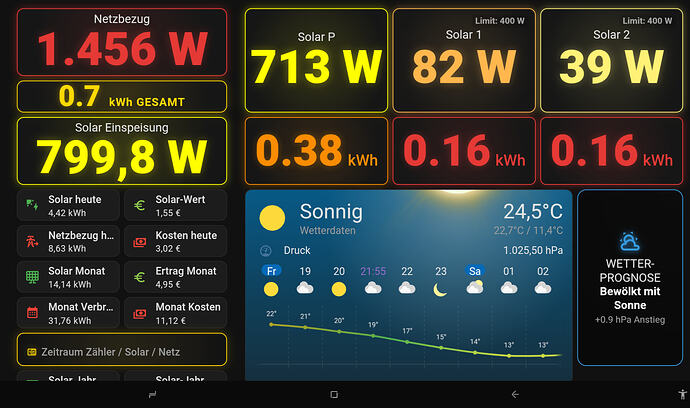This screenshot has height=408, width=690.
Task: Click the 22° point on temperature graph
Action: point(271,324)
